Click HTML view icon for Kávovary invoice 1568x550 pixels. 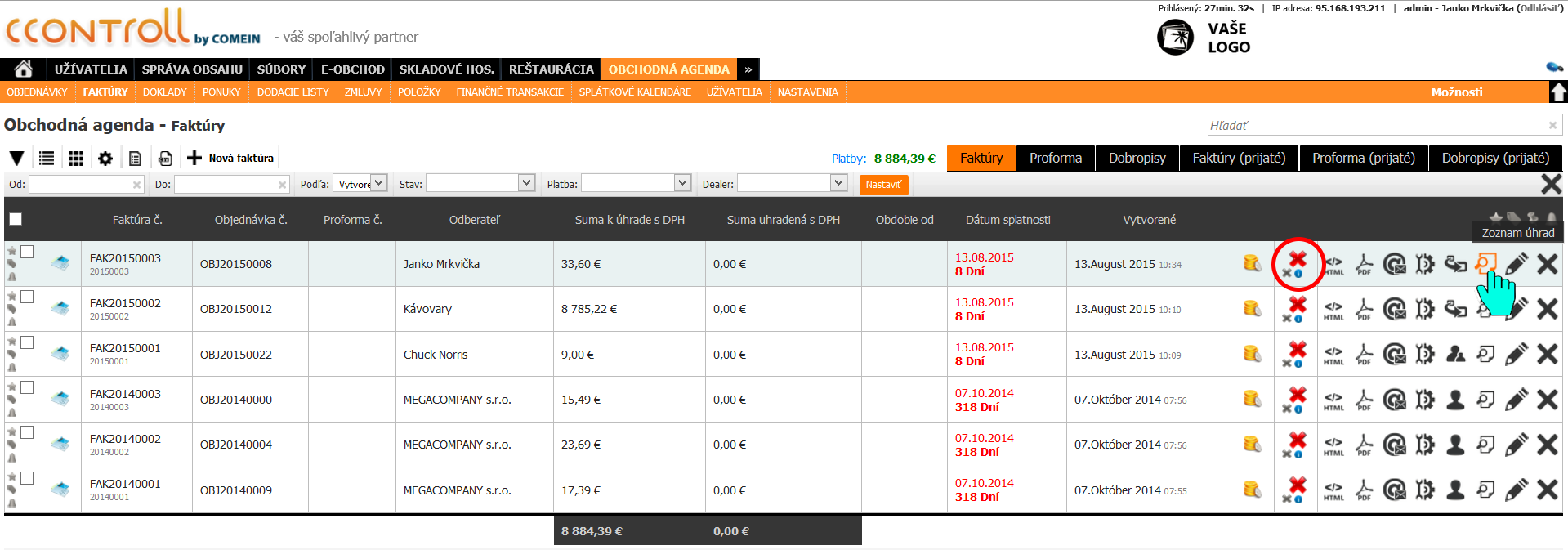click(1333, 310)
